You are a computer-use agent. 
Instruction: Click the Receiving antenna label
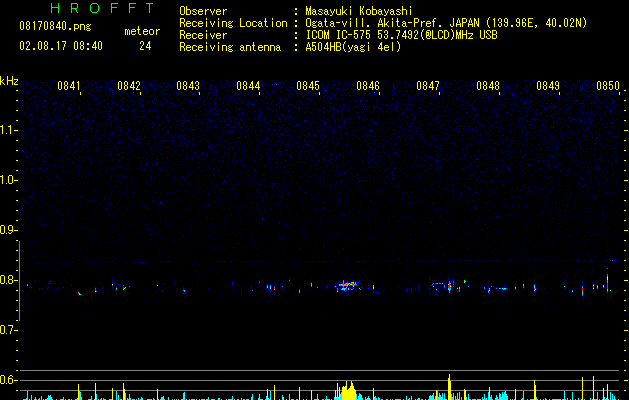pyautogui.click(x=230, y=47)
